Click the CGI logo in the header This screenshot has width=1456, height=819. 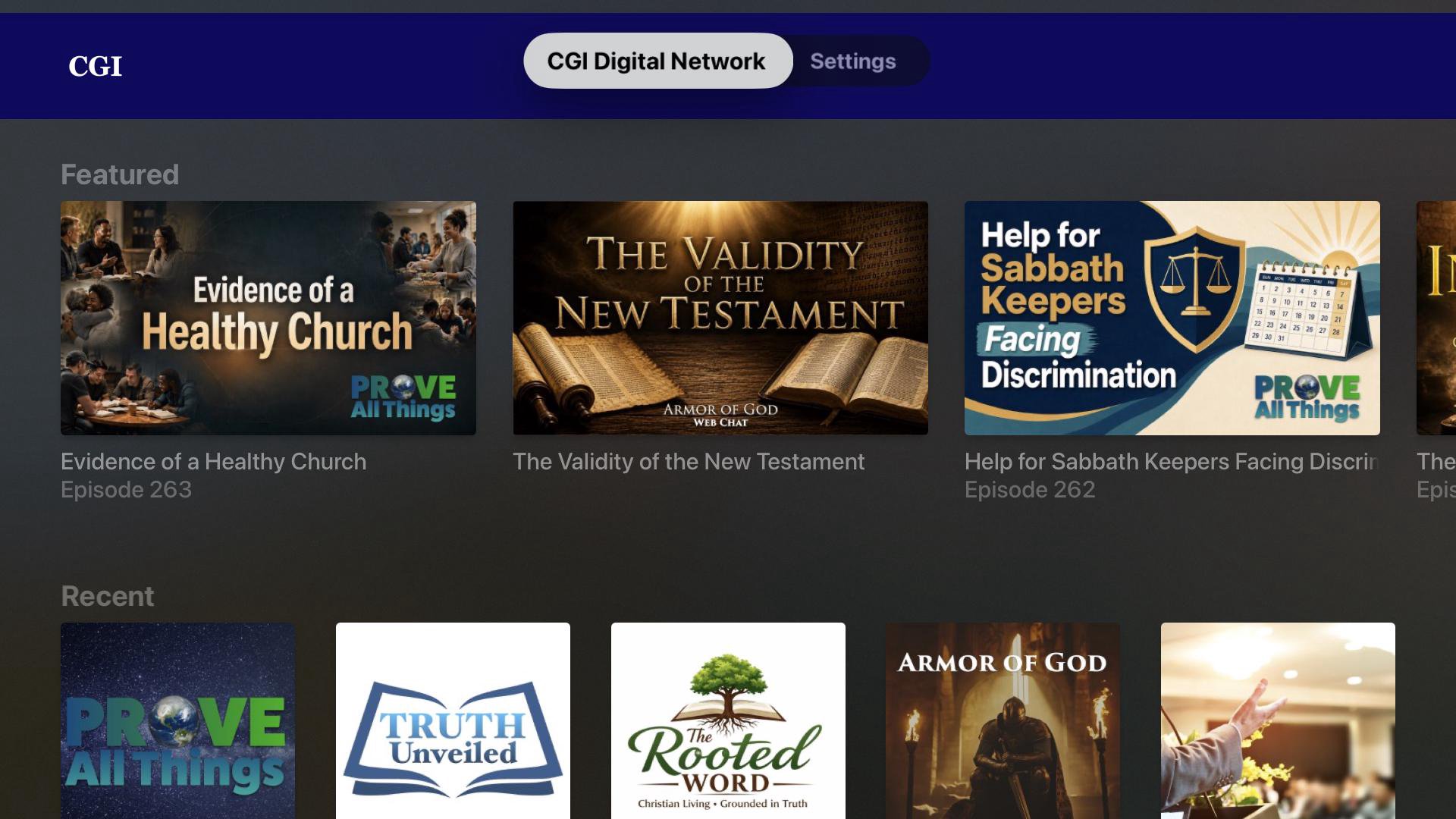(x=95, y=66)
